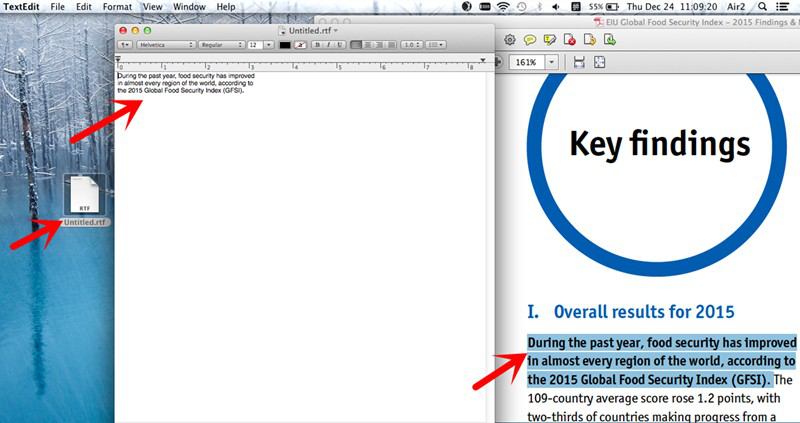Open the TextEdit application menu
The image size is (800, 423).
[x=22, y=7]
